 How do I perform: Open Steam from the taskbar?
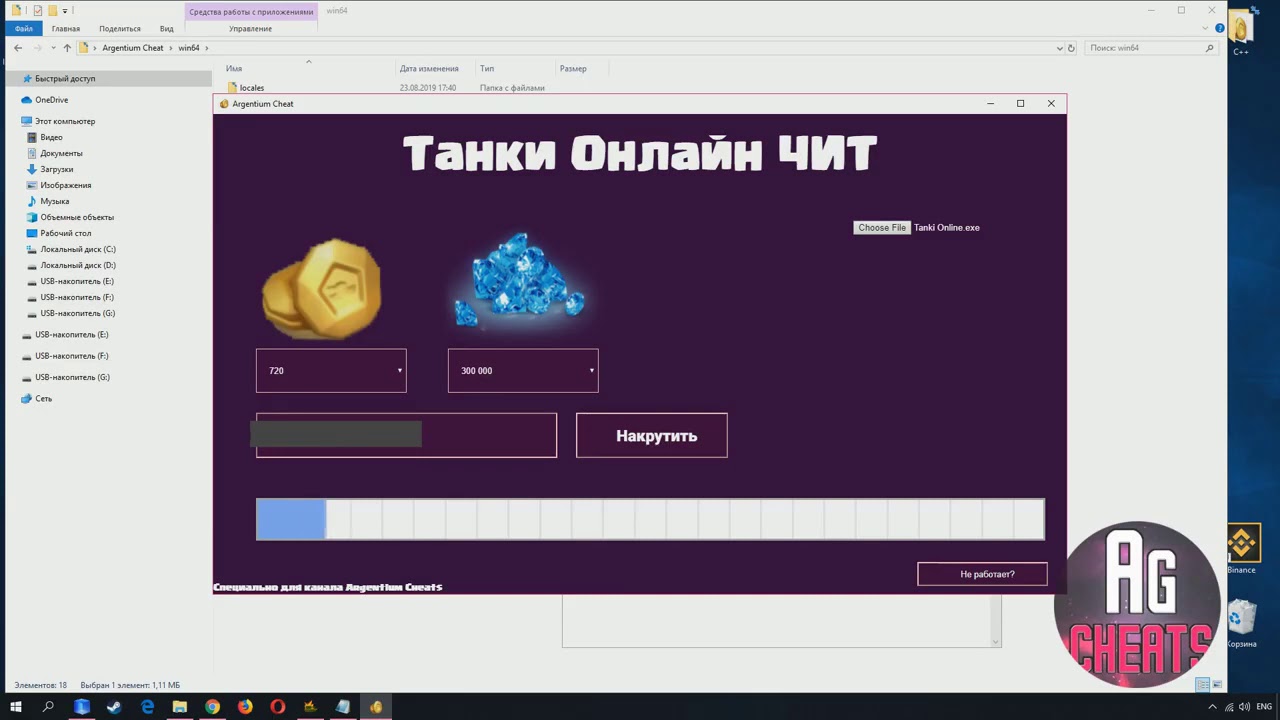point(114,707)
